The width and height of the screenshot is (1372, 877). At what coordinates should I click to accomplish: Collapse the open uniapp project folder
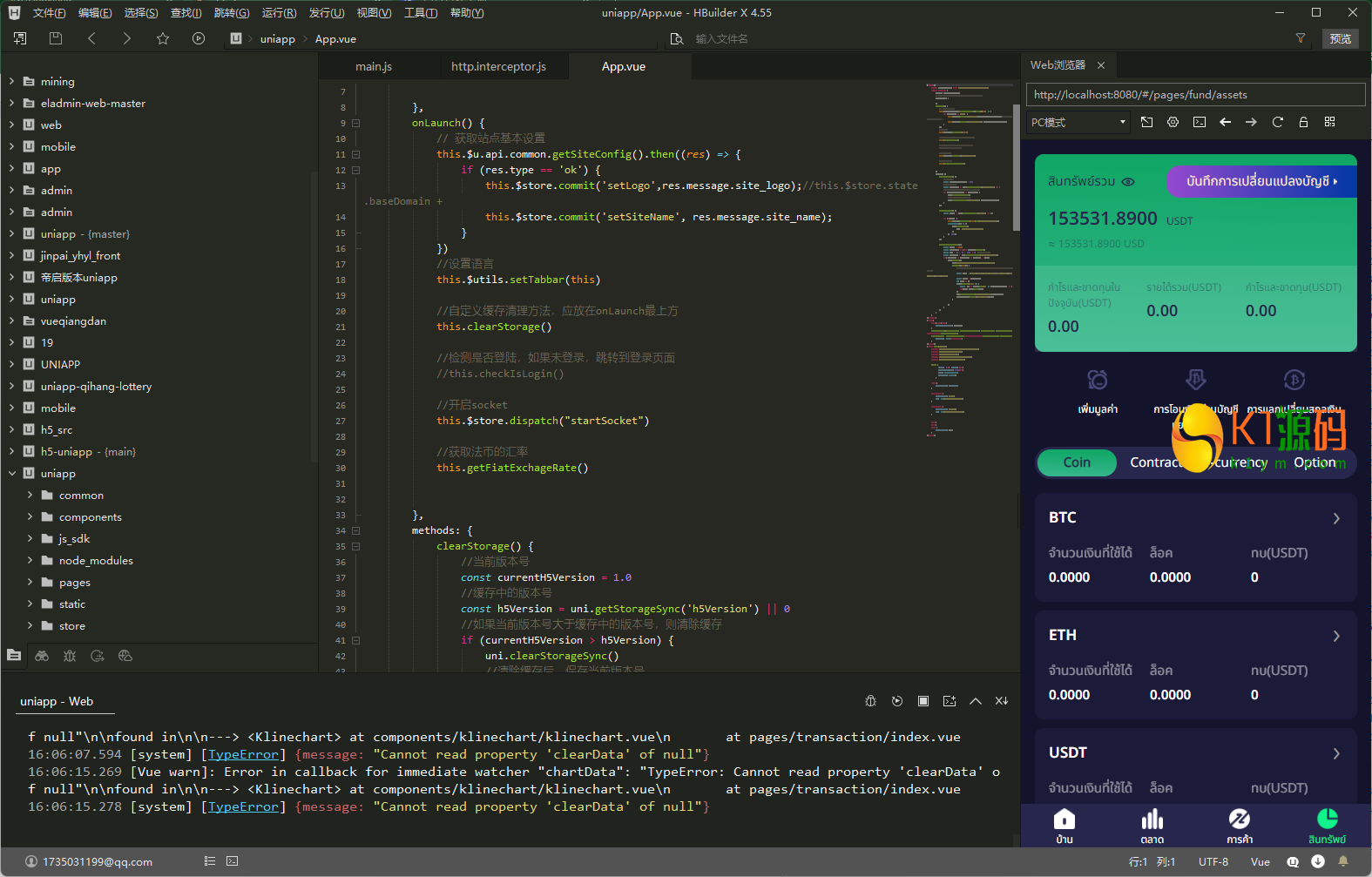coord(12,474)
